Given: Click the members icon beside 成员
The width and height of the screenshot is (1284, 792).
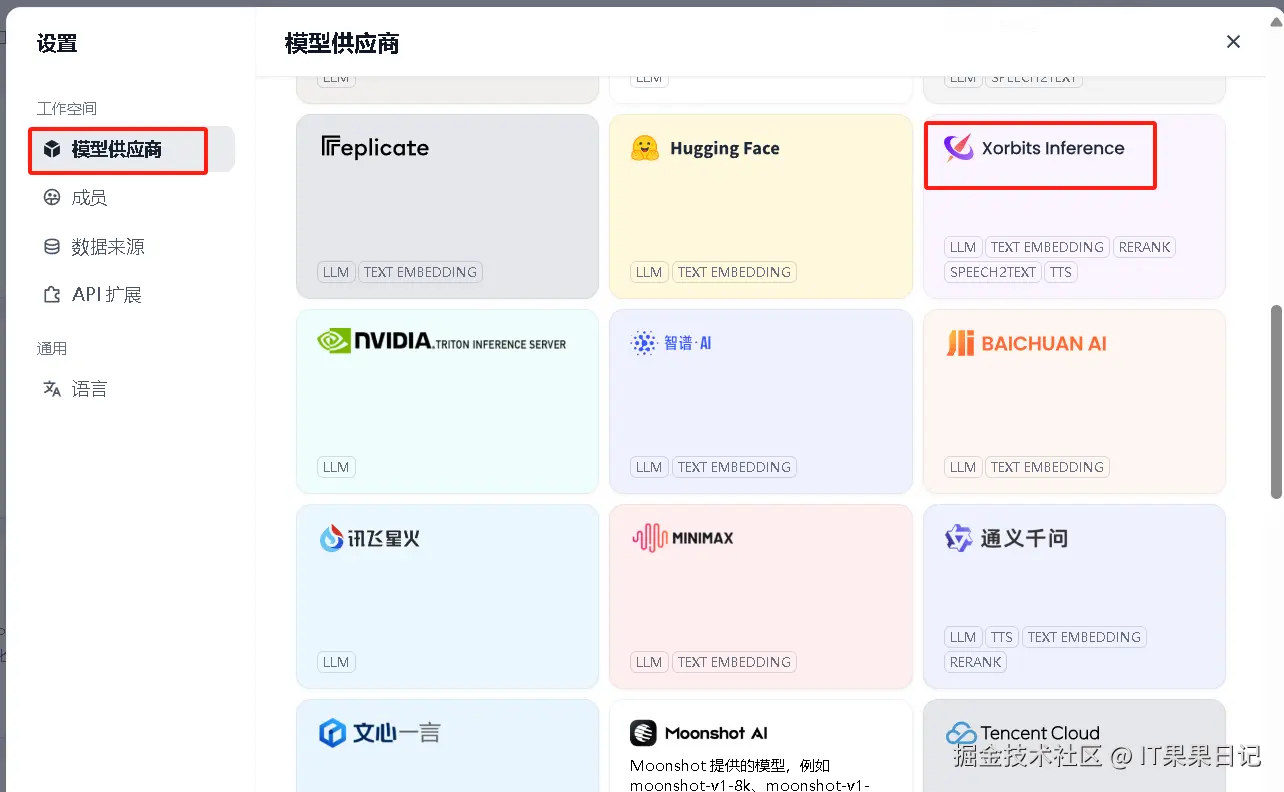Looking at the screenshot, I should click(x=52, y=198).
